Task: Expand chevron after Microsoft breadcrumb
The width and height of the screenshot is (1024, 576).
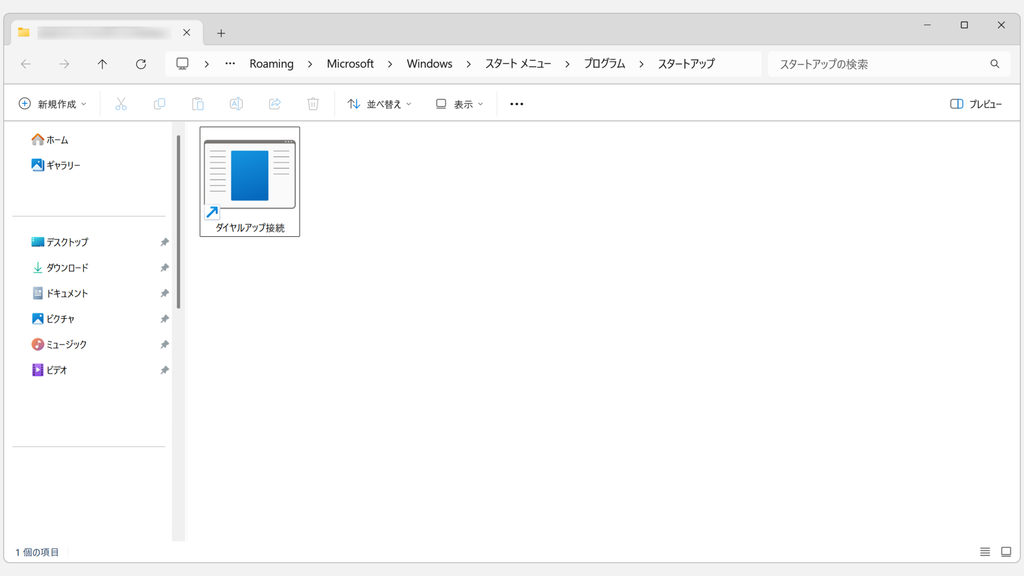Action: click(x=390, y=64)
